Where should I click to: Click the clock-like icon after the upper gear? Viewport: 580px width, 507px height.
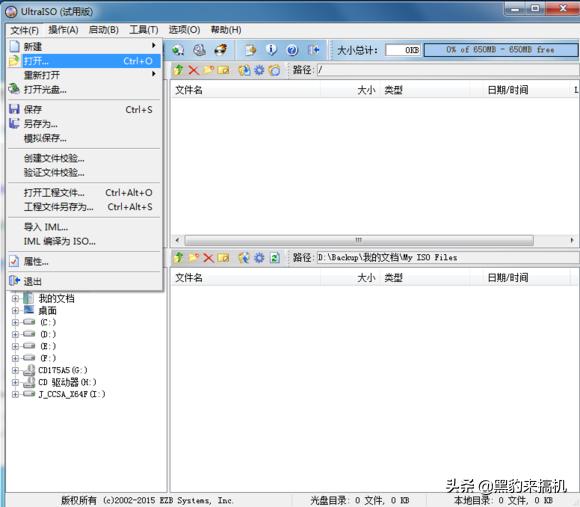[x=274, y=70]
